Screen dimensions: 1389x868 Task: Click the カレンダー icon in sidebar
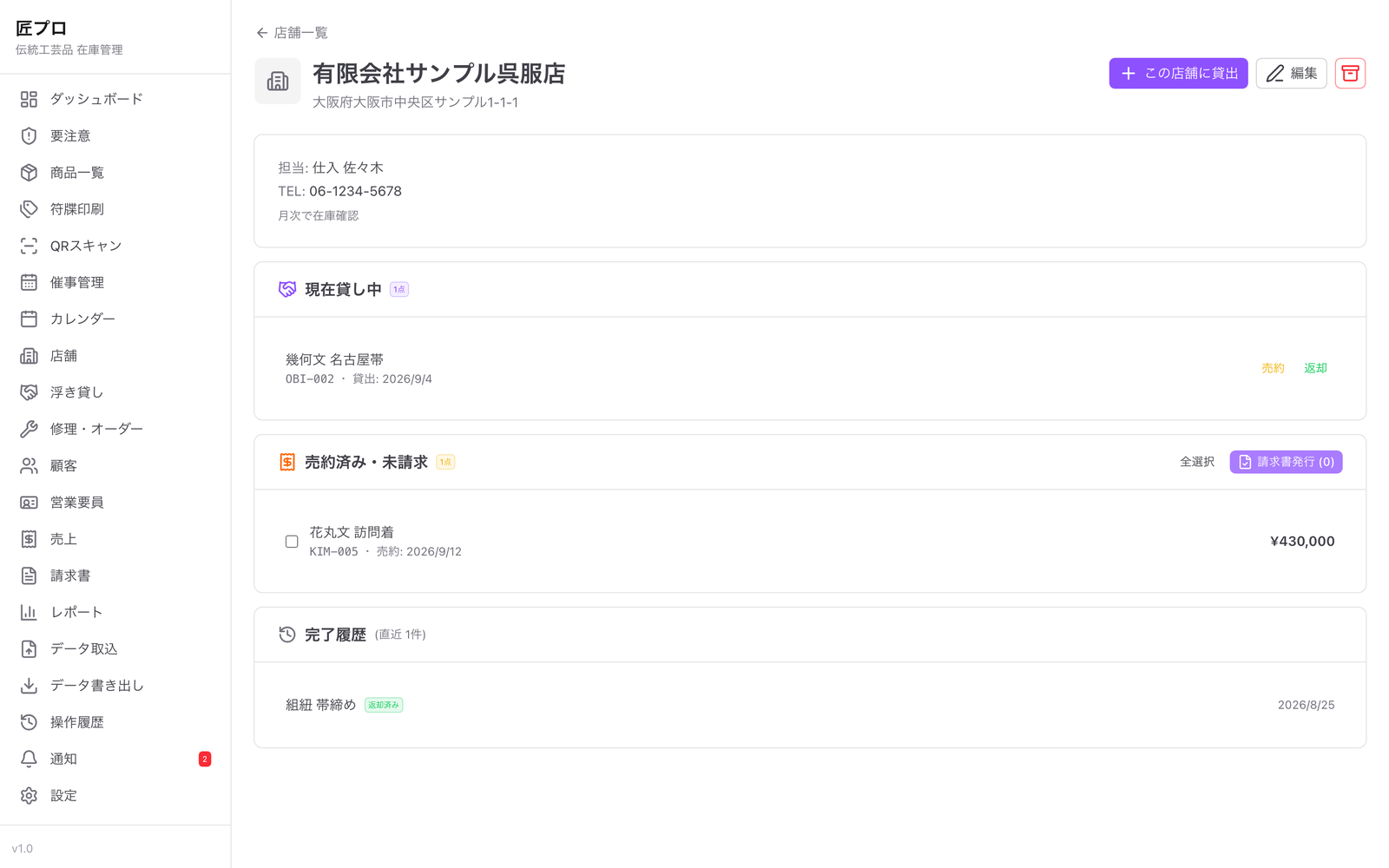point(29,319)
